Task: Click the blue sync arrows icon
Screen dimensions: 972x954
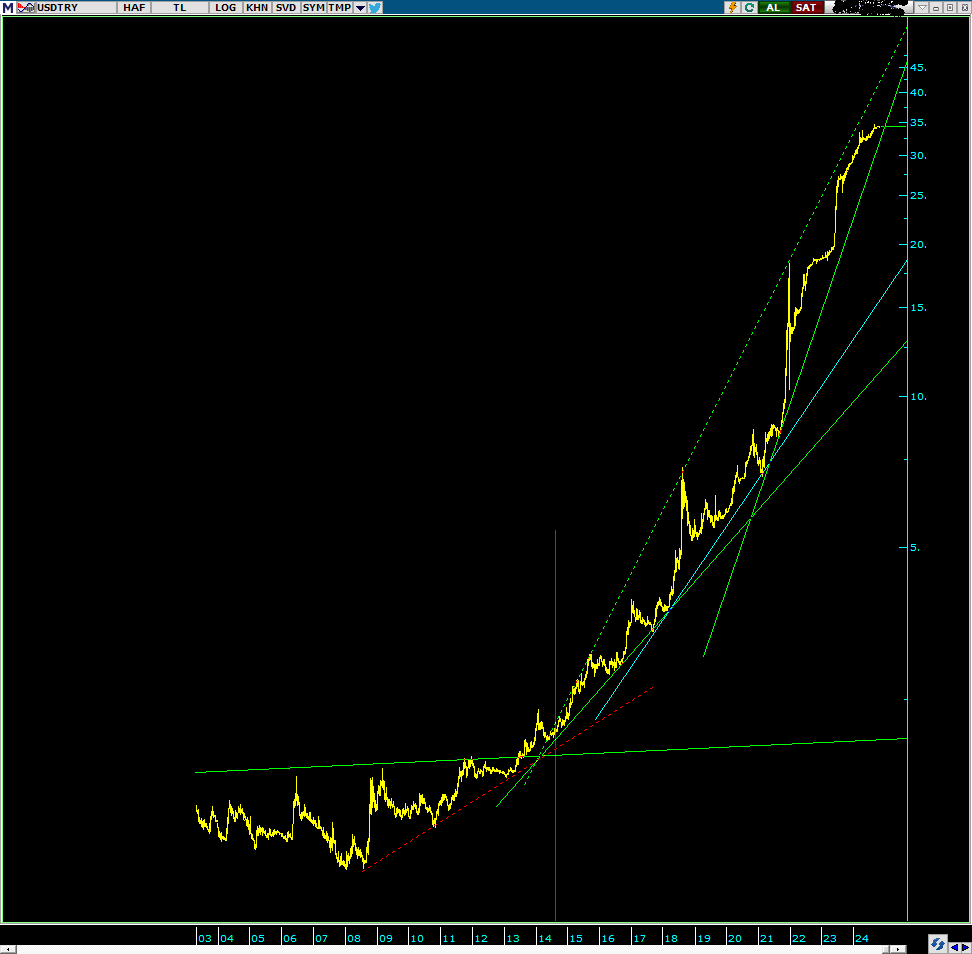Action: point(937,943)
